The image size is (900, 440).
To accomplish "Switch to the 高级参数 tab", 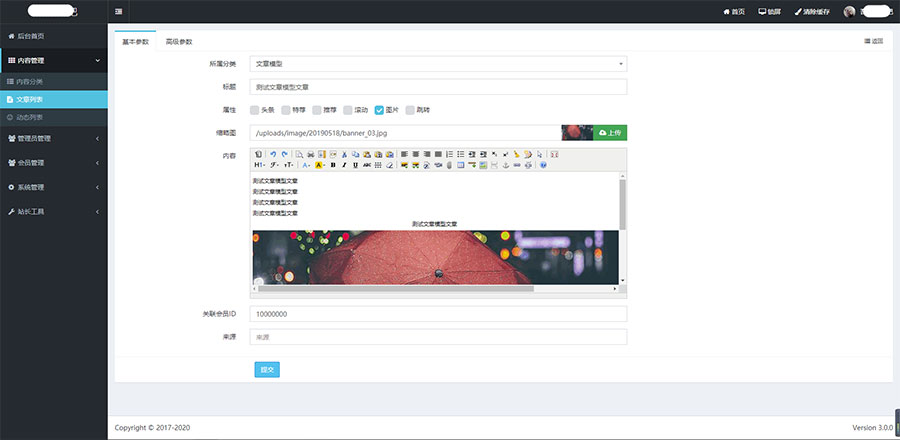I will (x=179, y=41).
